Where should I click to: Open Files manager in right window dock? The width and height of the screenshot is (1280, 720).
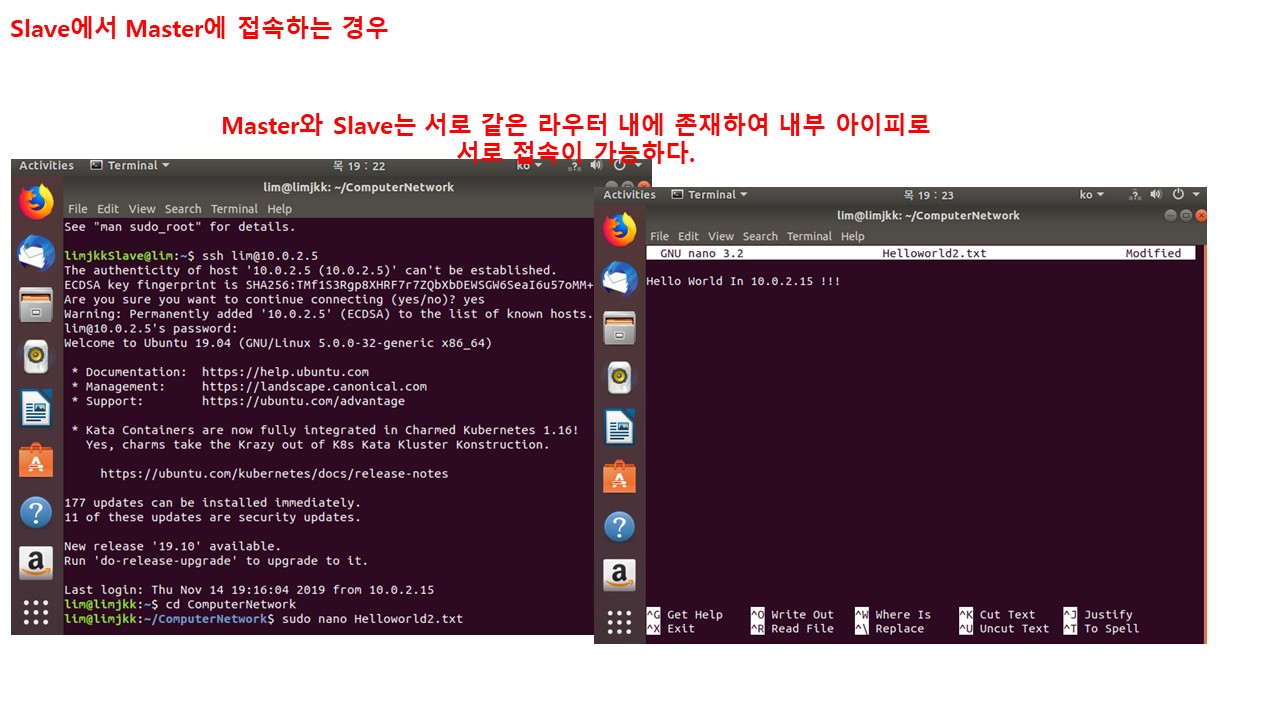pyautogui.click(x=620, y=328)
